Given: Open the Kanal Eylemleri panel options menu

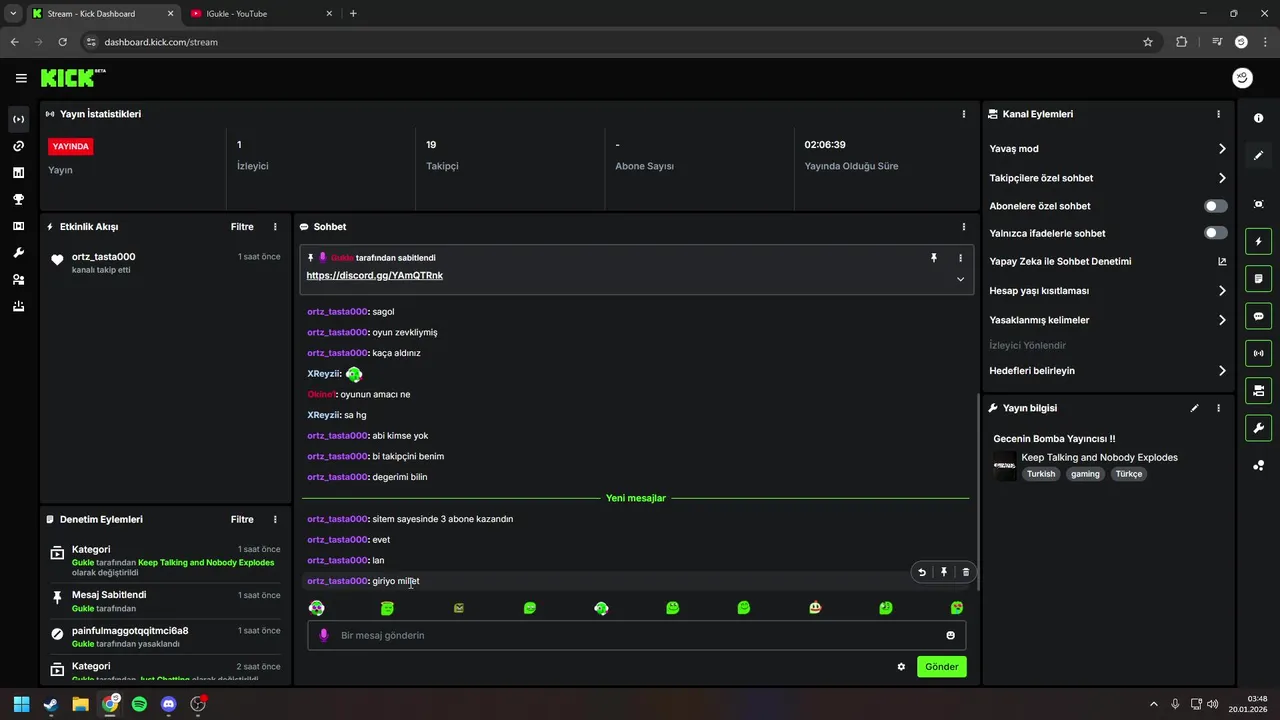Looking at the screenshot, I should 1218,114.
